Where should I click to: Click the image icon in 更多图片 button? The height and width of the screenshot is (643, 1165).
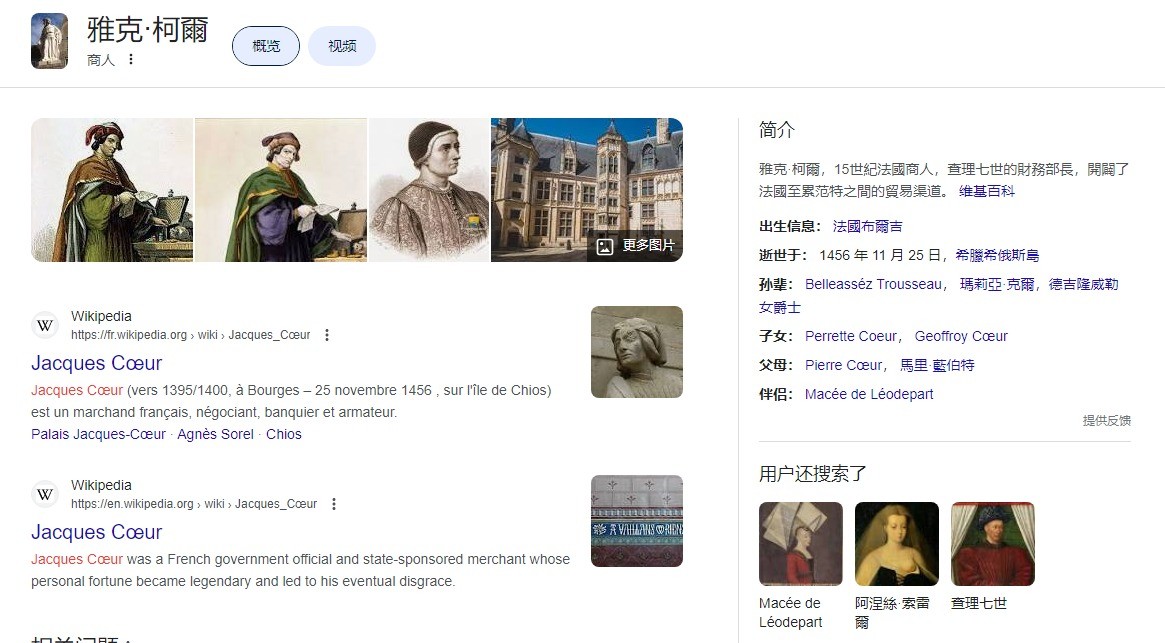coord(605,246)
